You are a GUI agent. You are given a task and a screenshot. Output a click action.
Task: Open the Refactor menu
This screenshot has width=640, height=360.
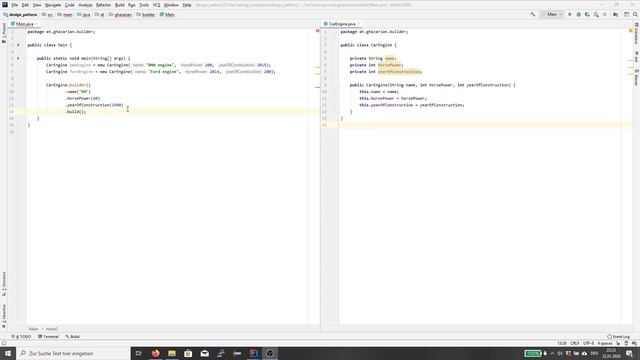pyautogui.click(x=103, y=5)
